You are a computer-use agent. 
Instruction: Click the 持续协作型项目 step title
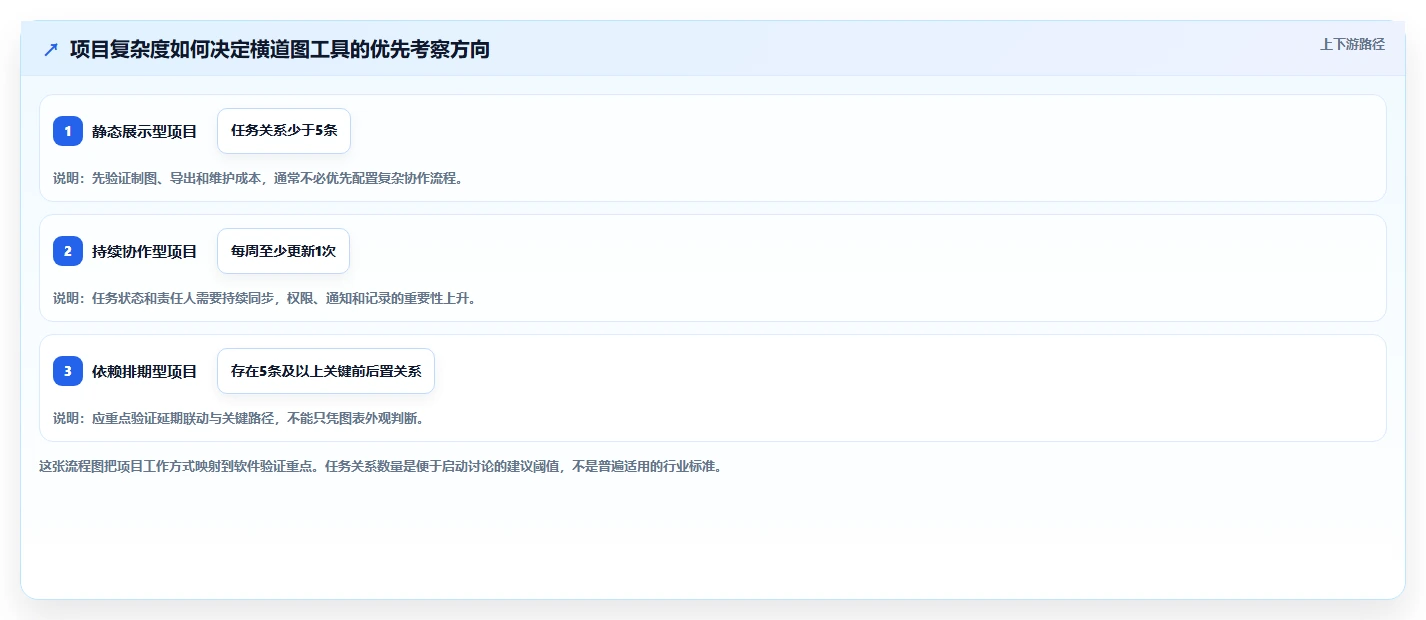145,251
